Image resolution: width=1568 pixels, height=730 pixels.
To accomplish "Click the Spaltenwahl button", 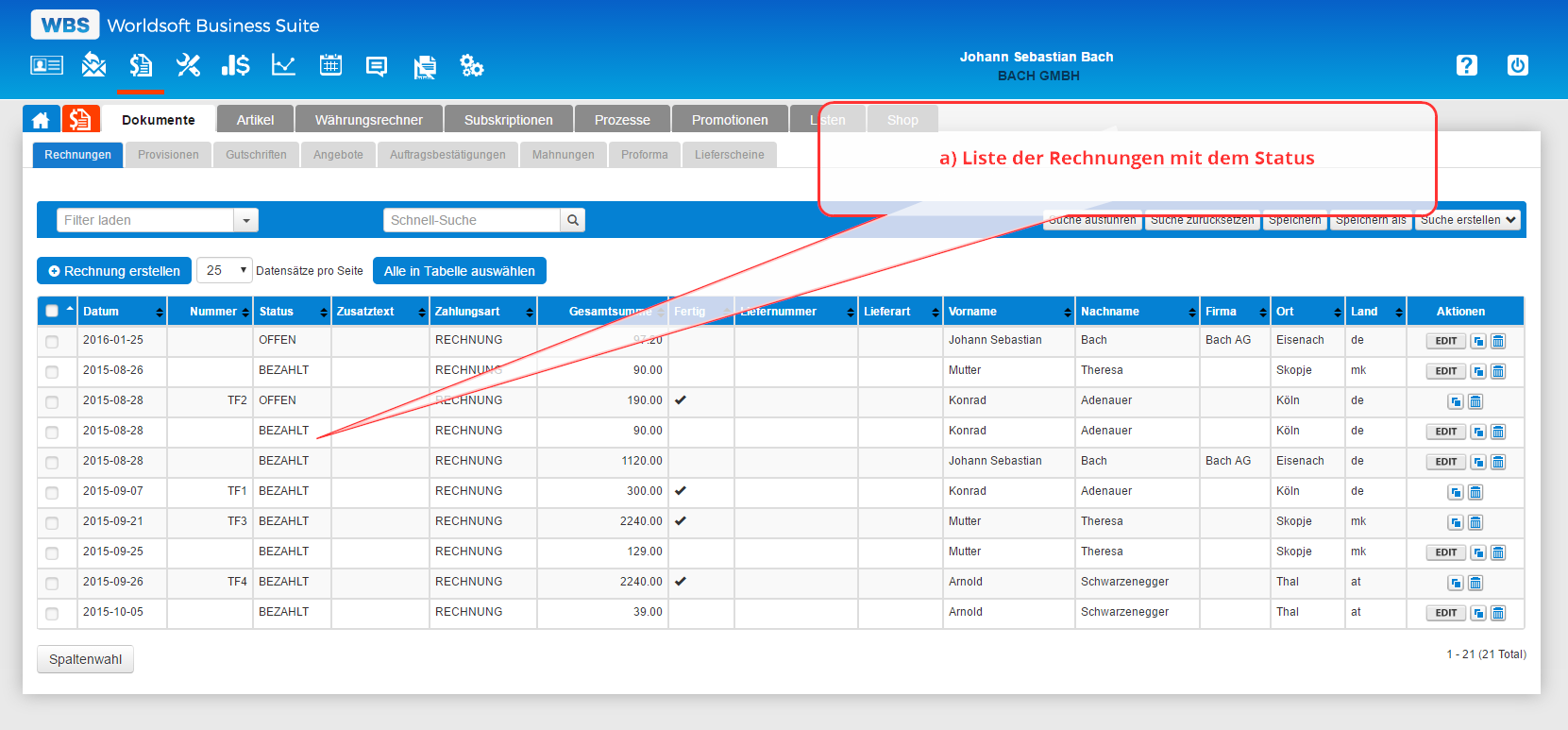I will click(85, 659).
